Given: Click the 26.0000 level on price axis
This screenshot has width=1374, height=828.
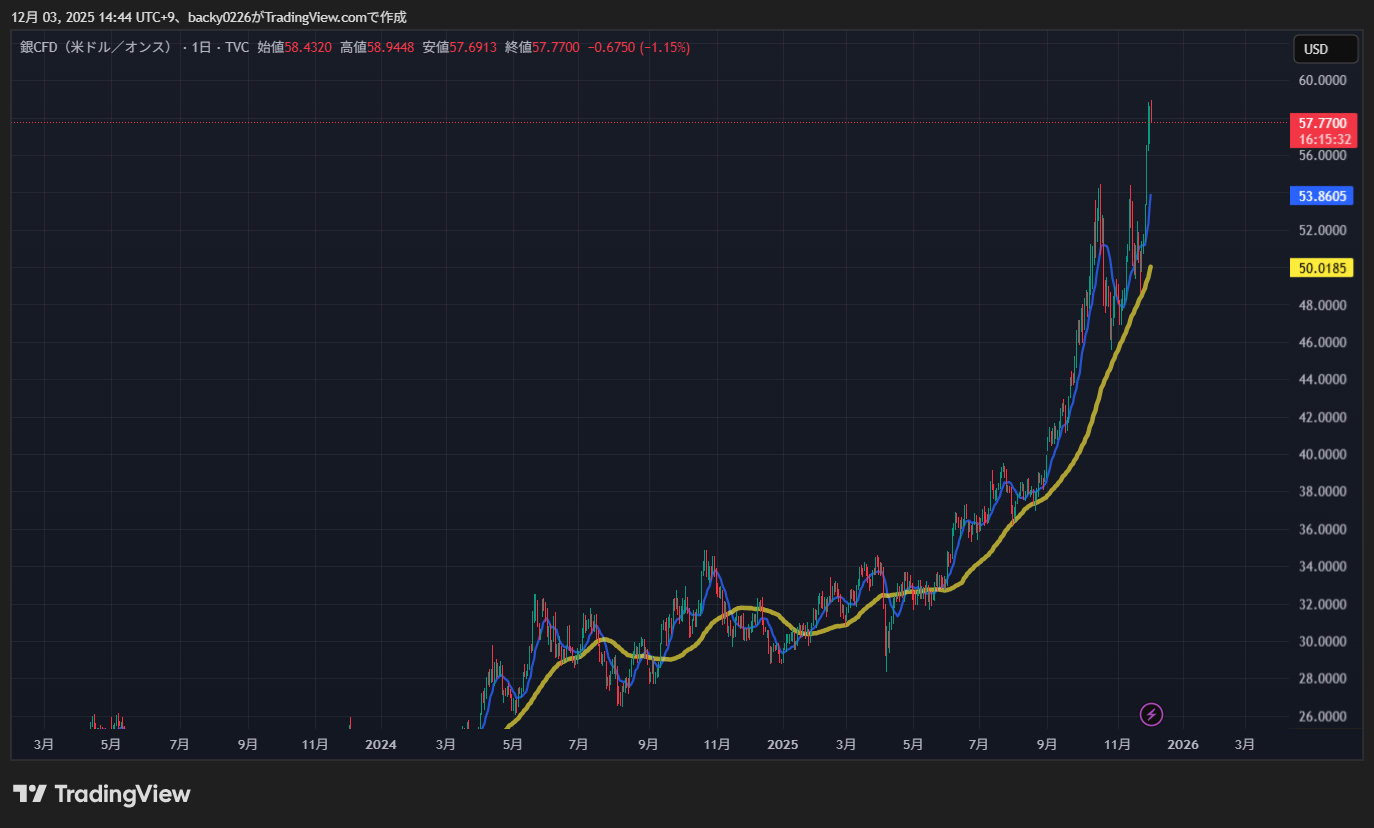Looking at the screenshot, I should [1322, 716].
